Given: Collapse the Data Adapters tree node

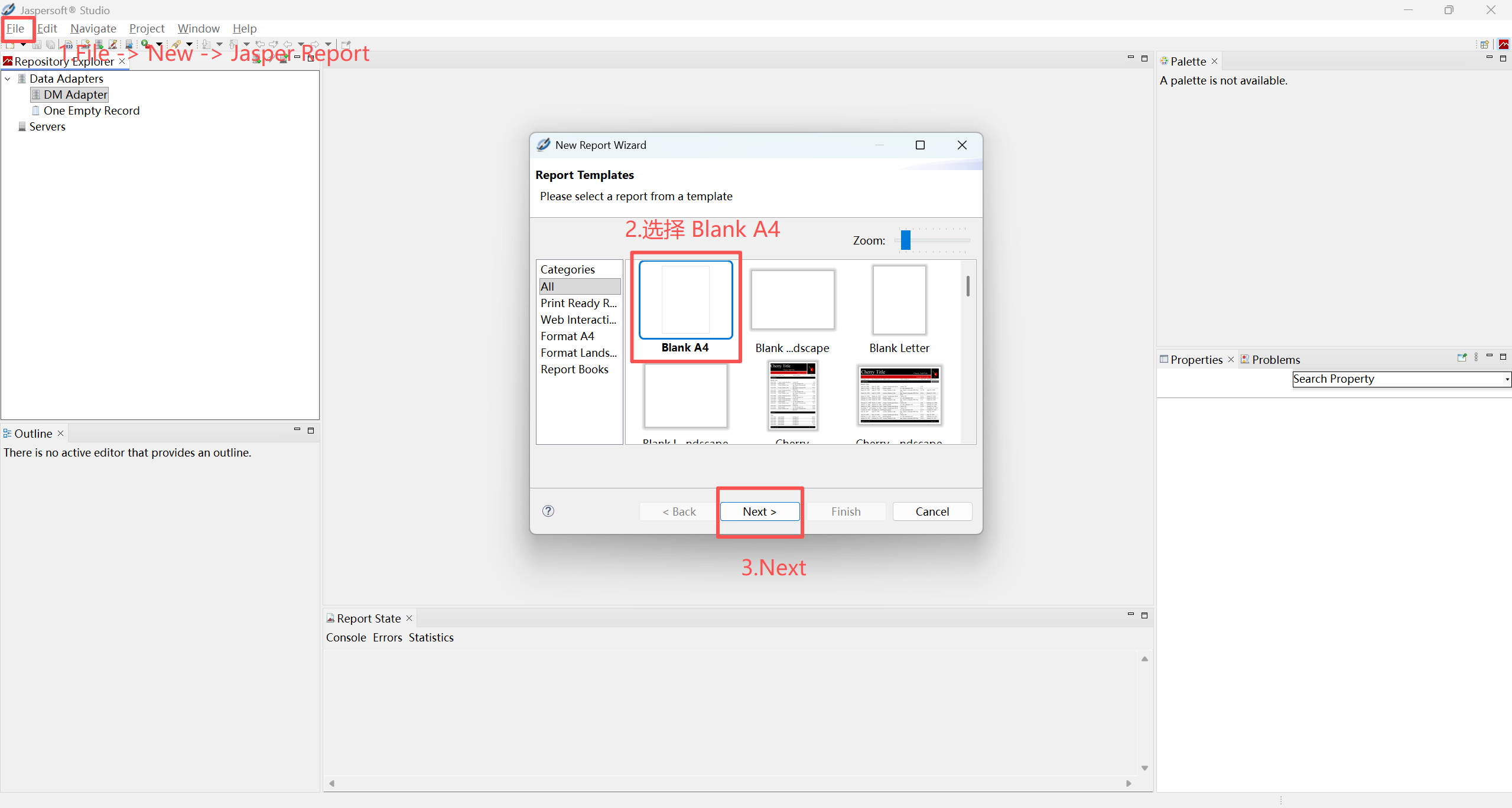Looking at the screenshot, I should point(8,79).
